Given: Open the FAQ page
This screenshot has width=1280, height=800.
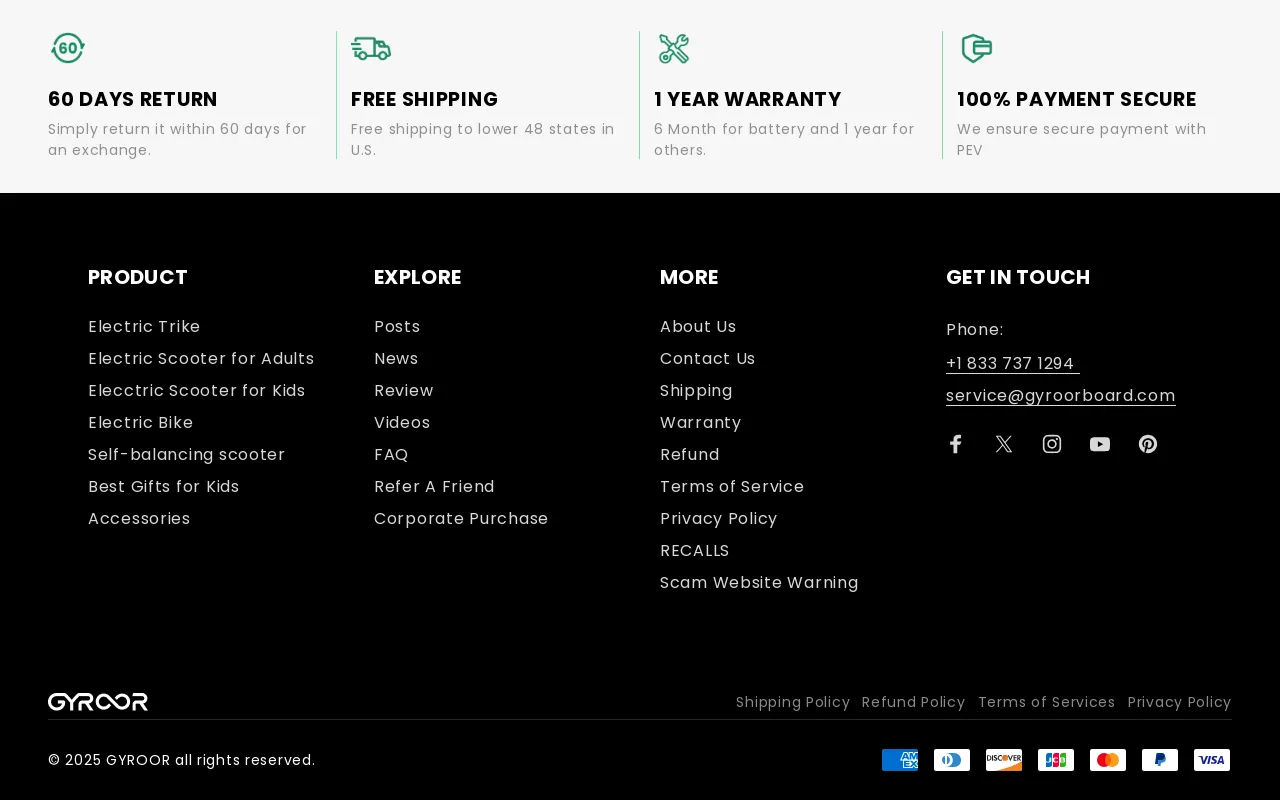Looking at the screenshot, I should [x=391, y=455].
